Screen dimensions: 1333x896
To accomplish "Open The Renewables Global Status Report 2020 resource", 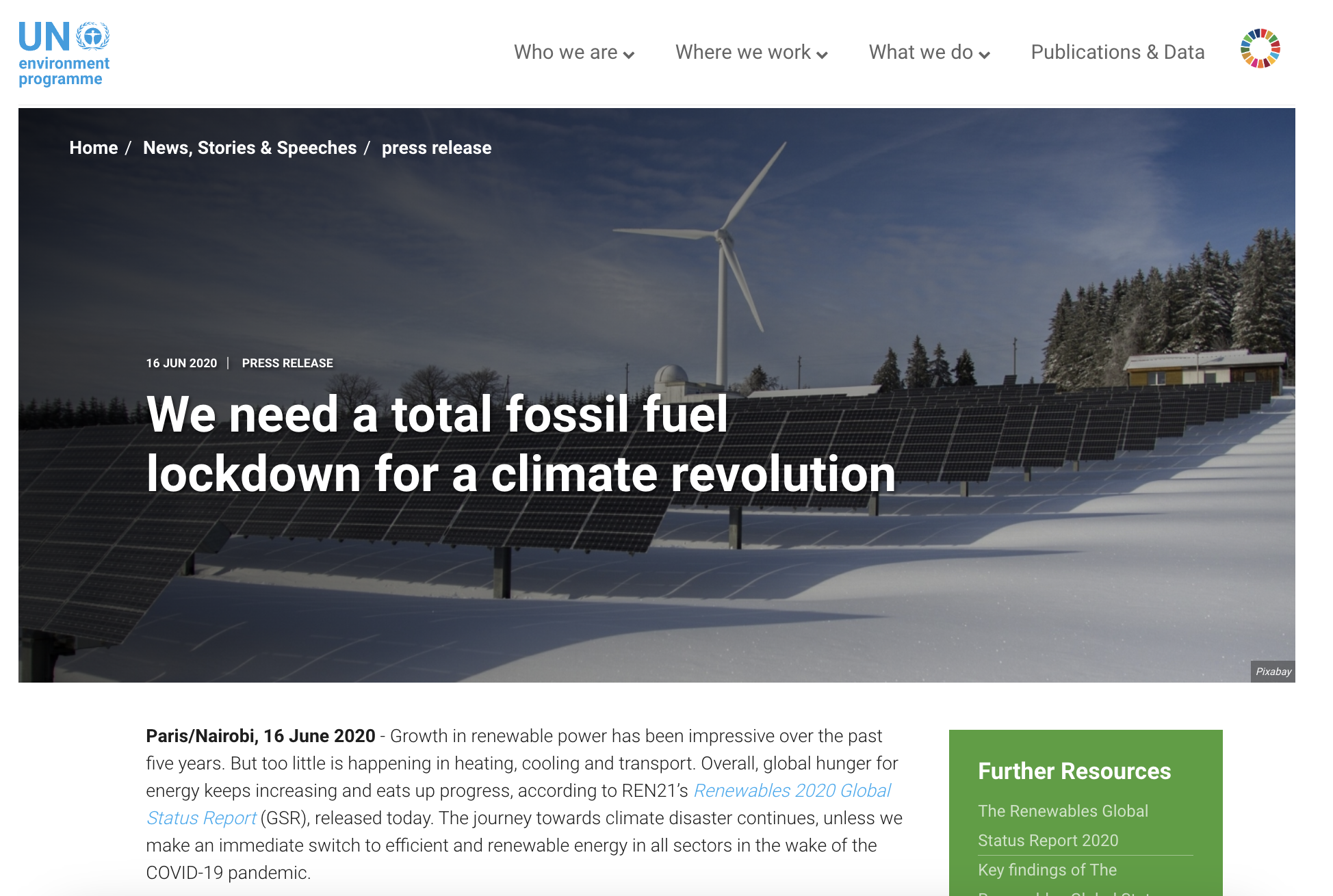I will 1063,826.
